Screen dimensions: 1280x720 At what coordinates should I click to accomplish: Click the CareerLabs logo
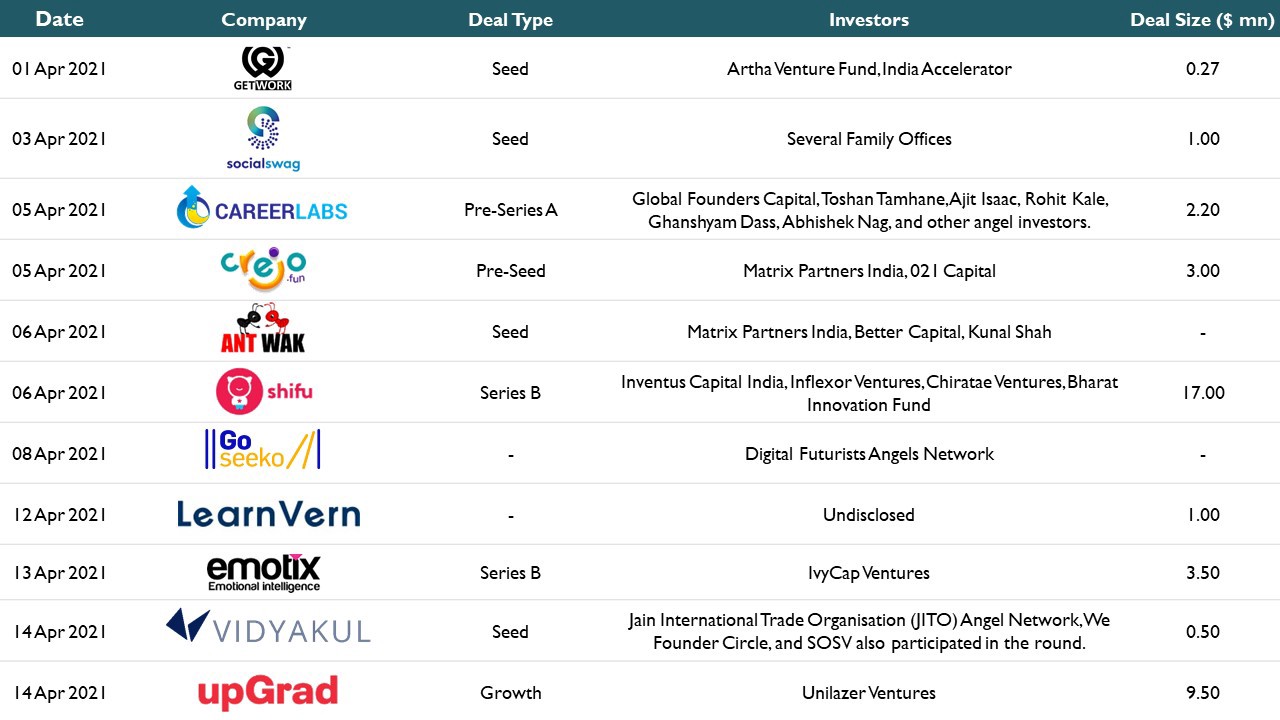[x=262, y=208]
